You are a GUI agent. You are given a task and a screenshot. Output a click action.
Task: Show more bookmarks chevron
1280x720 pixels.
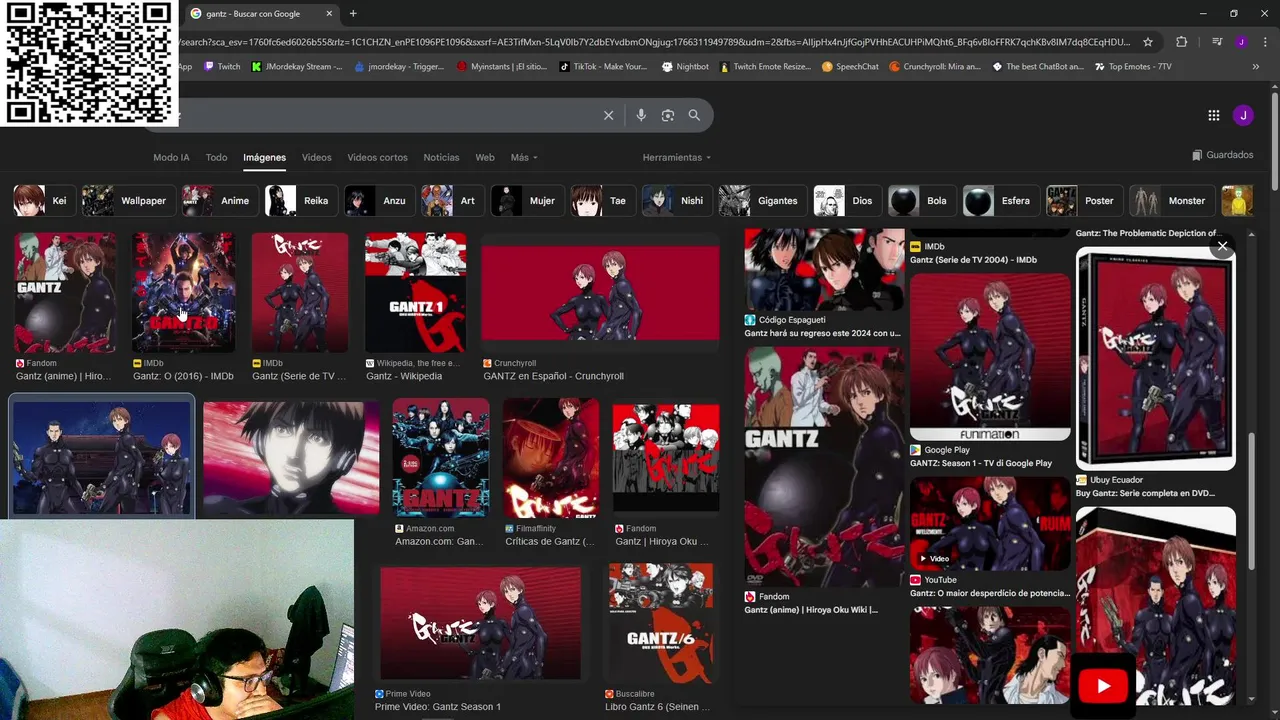click(1256, 67)
